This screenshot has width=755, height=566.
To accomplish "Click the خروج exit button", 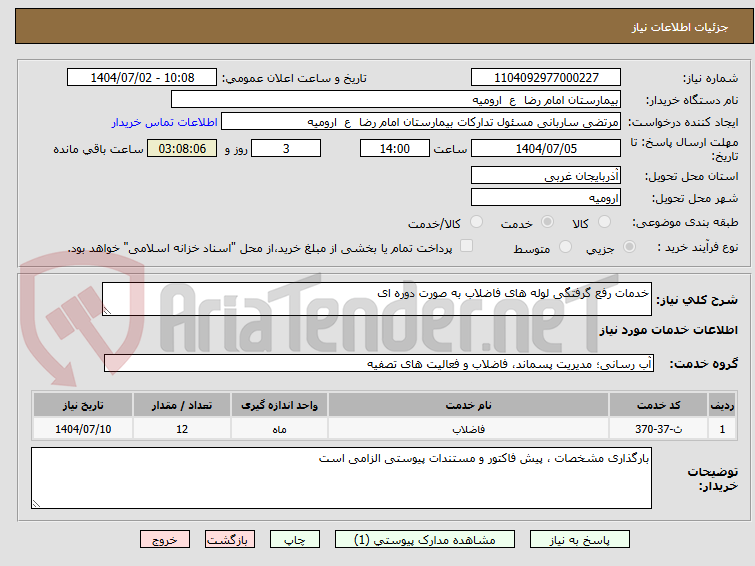I will [x=165, y=540].
